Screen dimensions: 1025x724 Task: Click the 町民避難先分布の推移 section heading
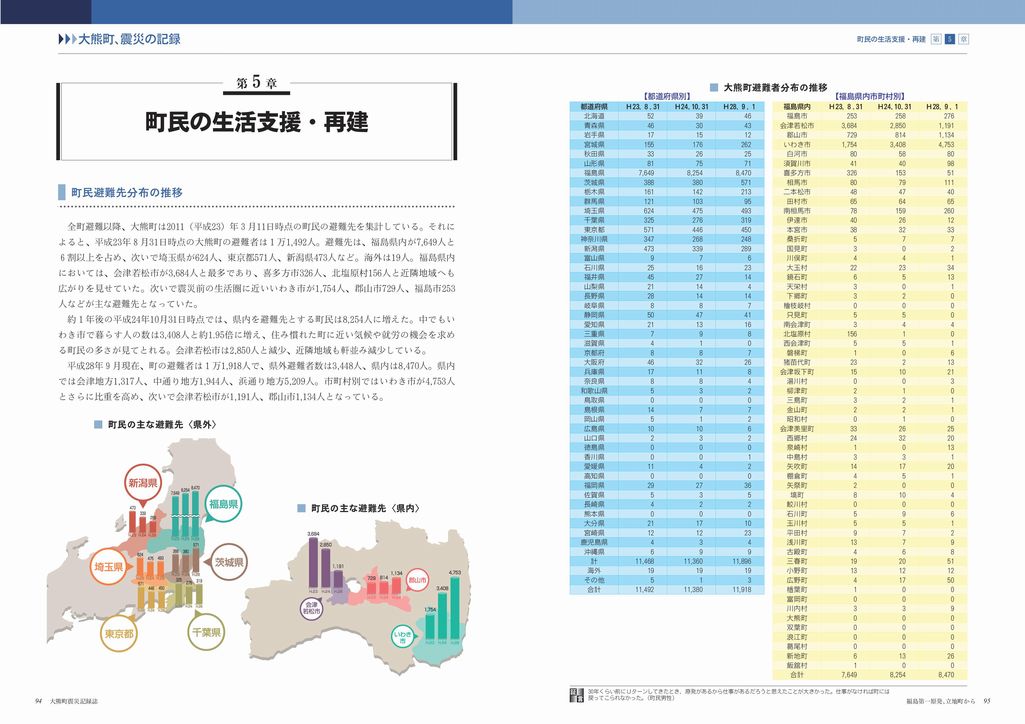click(x=126, y=191)
